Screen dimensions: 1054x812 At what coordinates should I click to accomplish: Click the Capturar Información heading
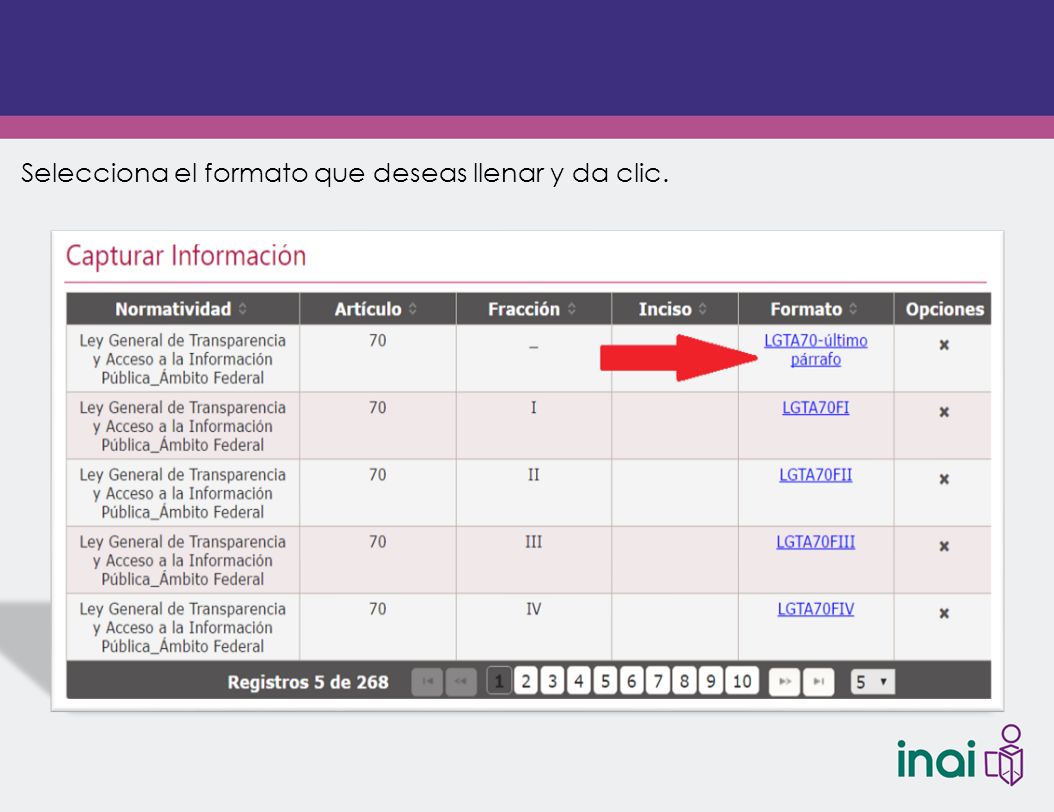[186, 256]
